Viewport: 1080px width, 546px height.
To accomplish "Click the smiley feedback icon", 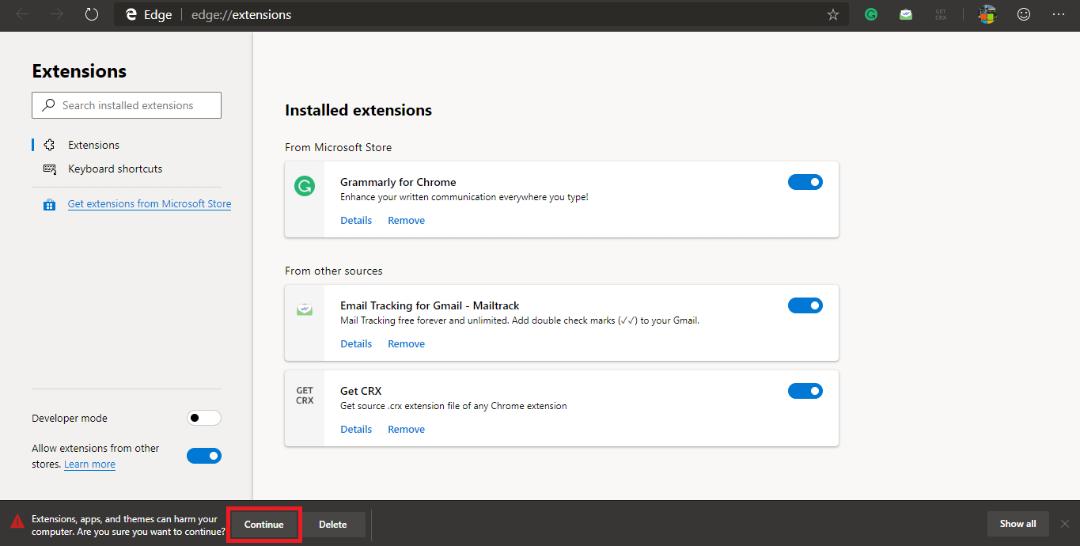I will click(x=1024, y=14).
